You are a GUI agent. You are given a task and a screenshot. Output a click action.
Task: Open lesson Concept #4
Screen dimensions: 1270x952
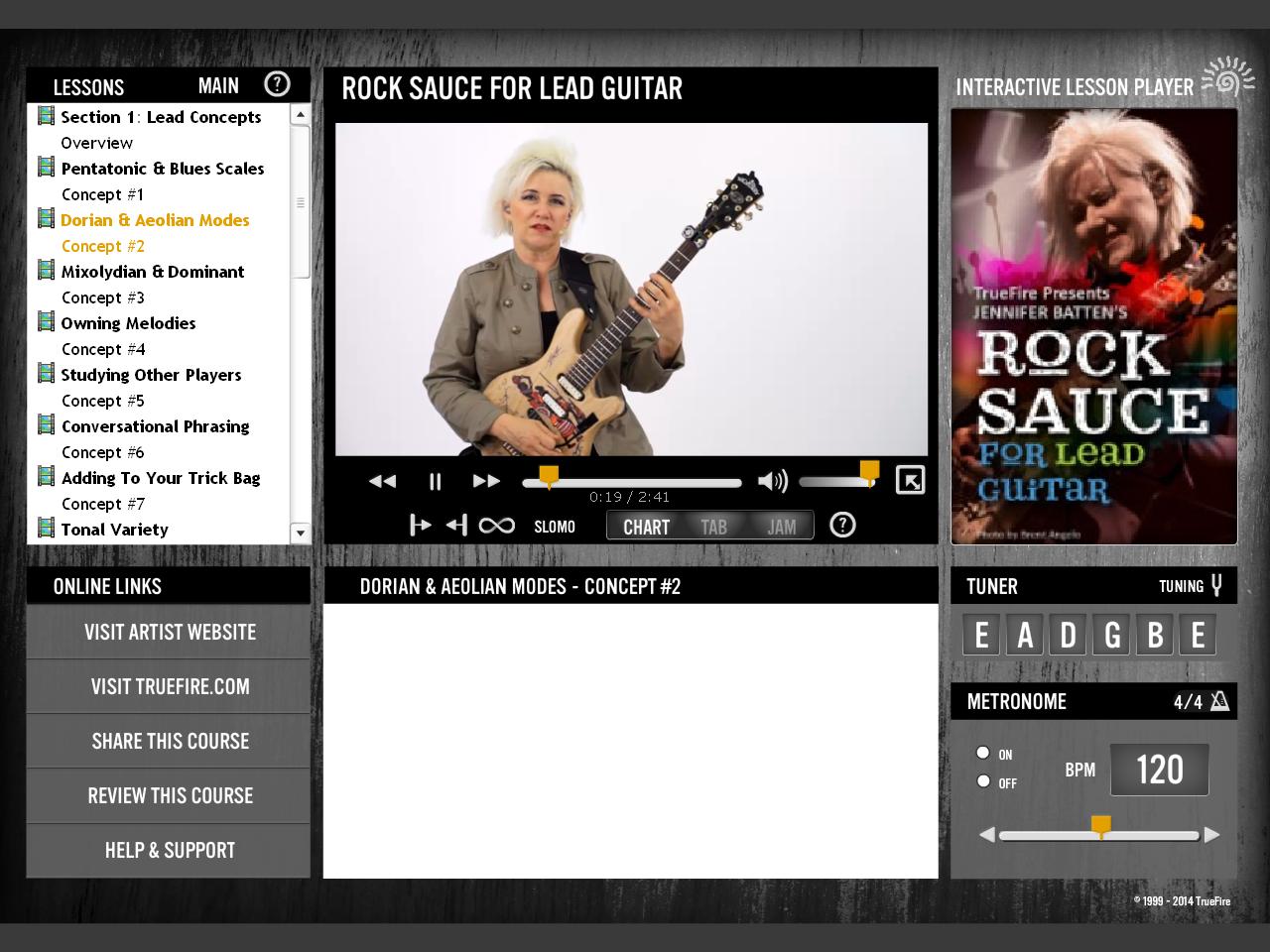pyautogui.click(x=102, y=349)
